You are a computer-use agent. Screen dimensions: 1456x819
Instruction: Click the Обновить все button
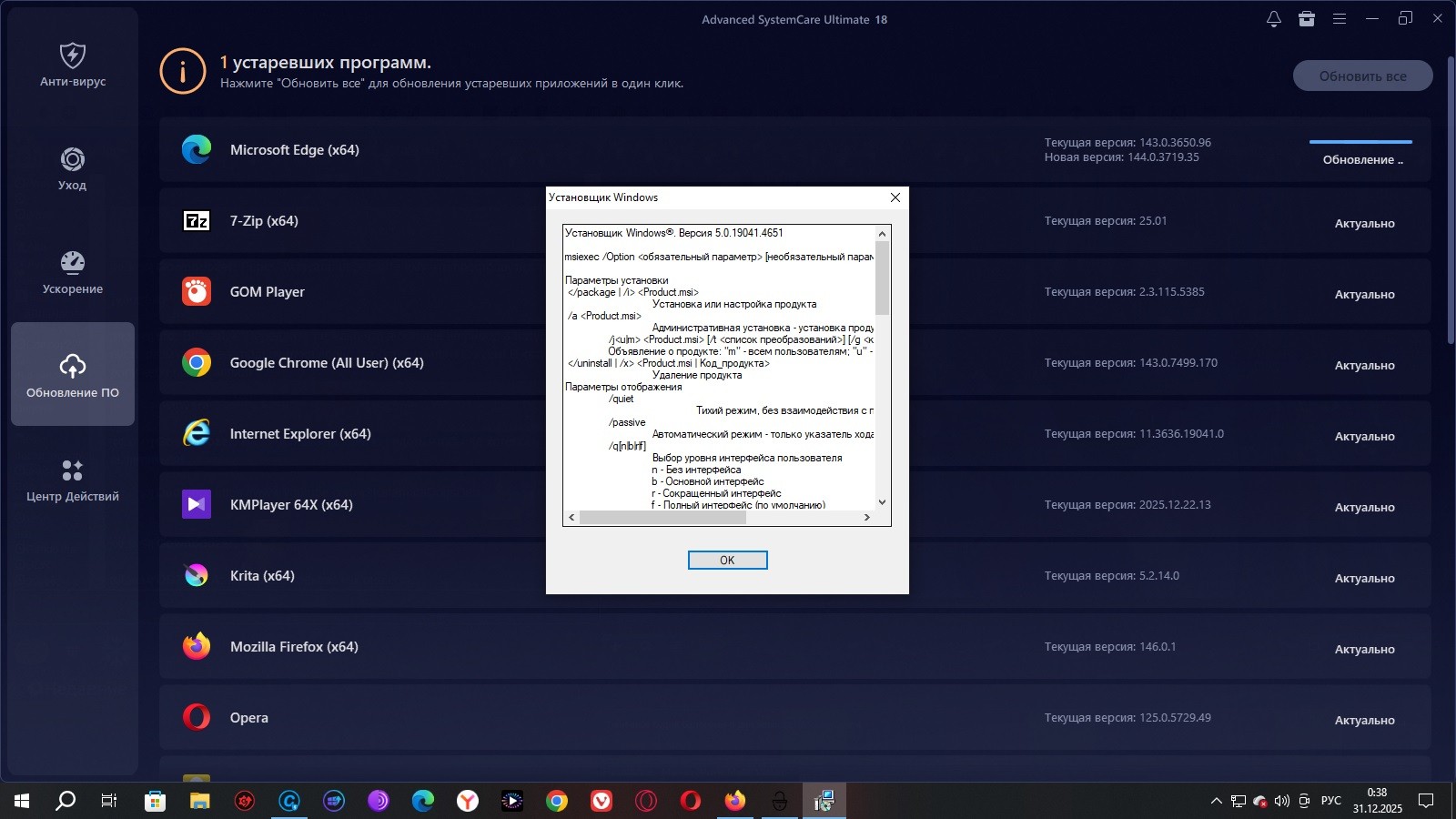pos(1362,76)
